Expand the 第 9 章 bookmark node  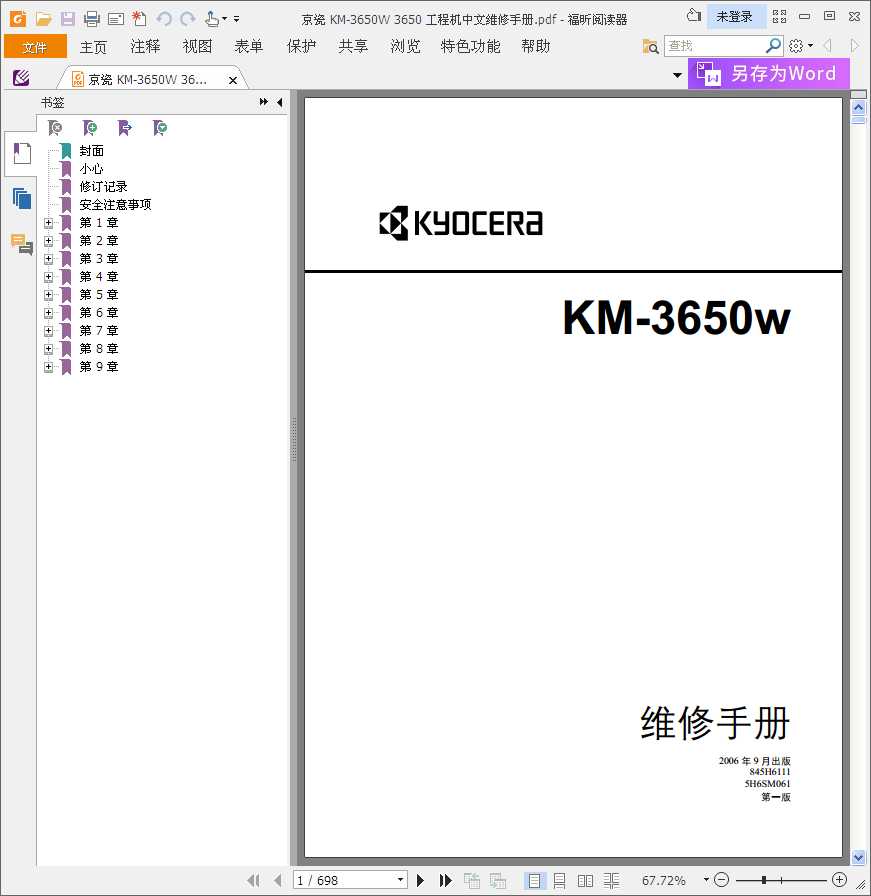click(x=49, y=367)
